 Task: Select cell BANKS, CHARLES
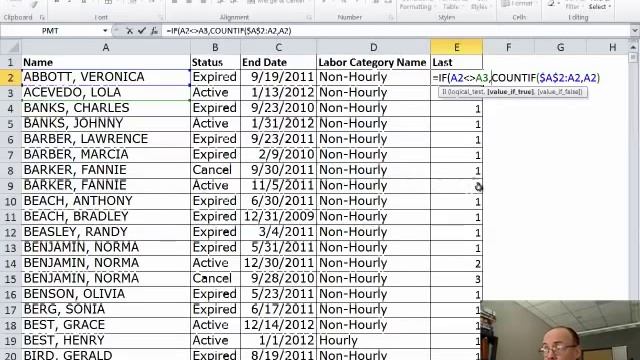[x=106, y=109]
